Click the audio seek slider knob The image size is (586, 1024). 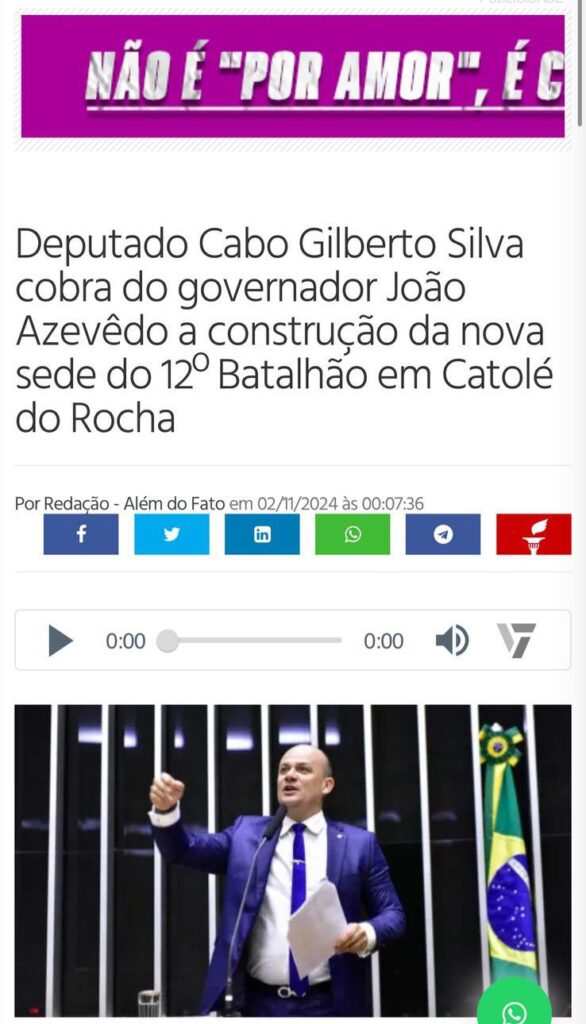(167, 641)
